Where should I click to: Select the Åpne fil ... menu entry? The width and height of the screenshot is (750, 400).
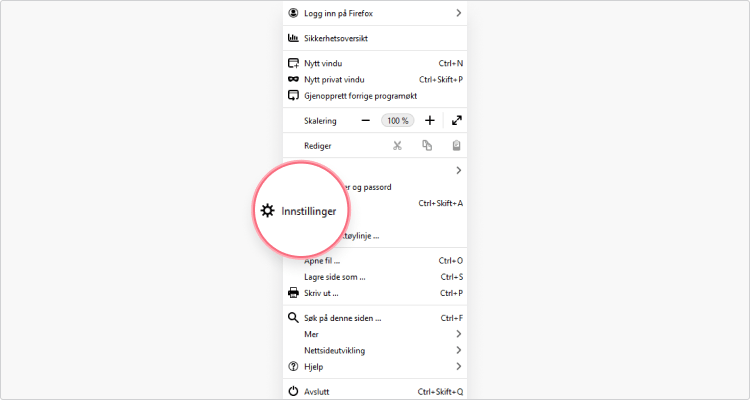[x=375, y=261]
